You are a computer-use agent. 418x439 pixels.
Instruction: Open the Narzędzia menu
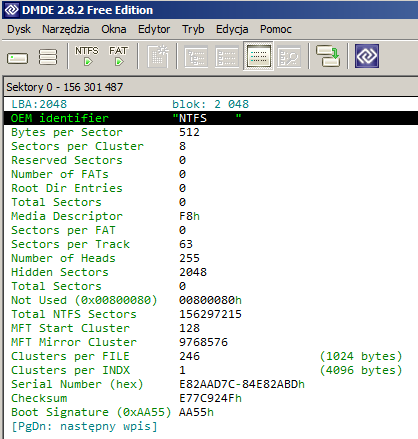pyautogui.click(x=66, y=29)
